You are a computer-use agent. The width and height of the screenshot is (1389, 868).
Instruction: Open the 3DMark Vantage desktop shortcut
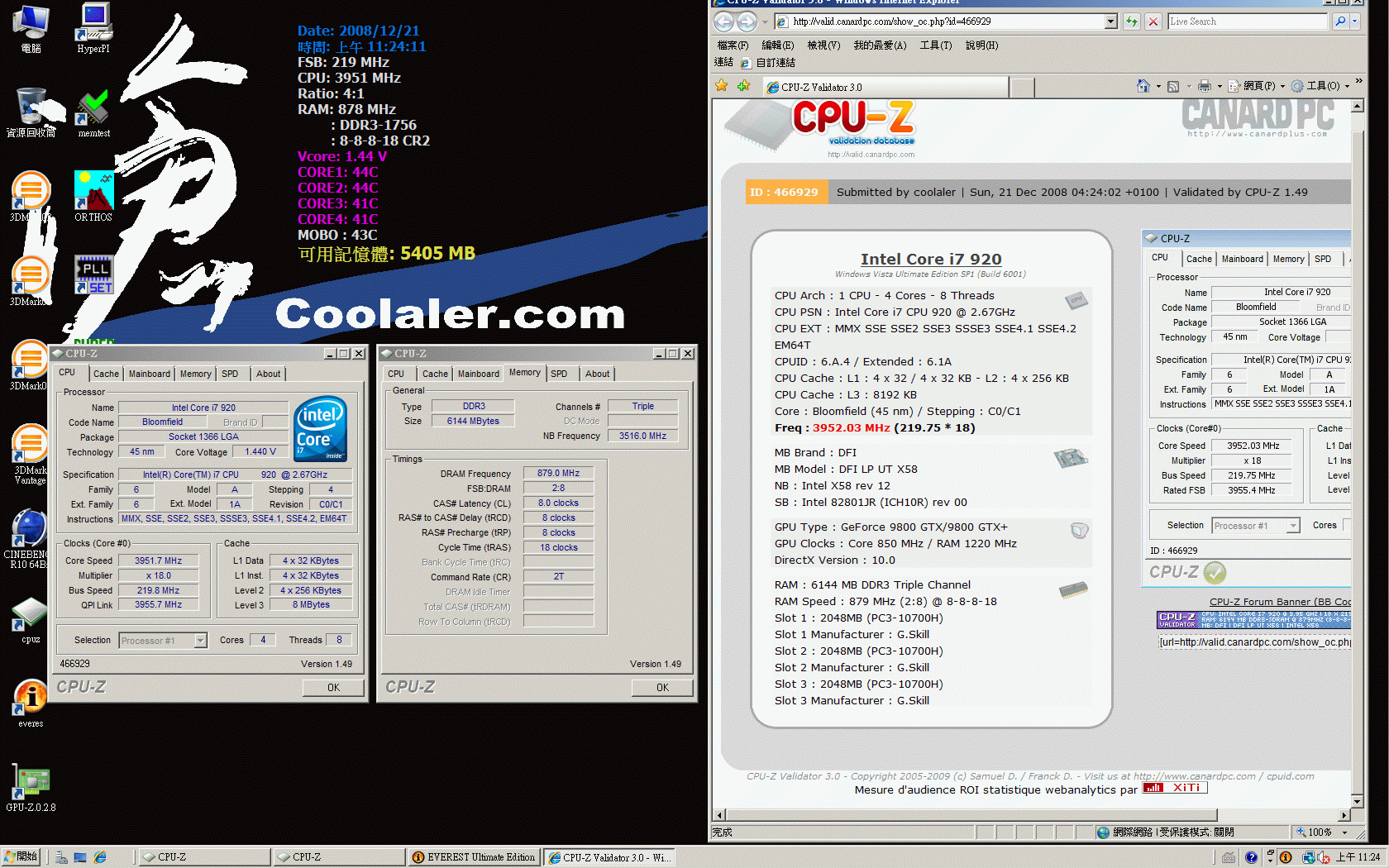pos(31,454)
